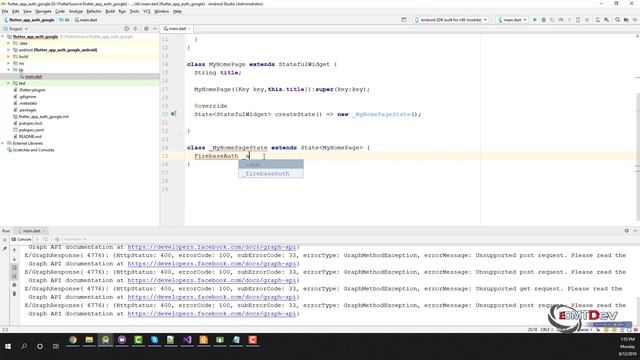Open Project Structure folder icon in toolbar
This screenshot has width=640, height=360.
[626, 20]
